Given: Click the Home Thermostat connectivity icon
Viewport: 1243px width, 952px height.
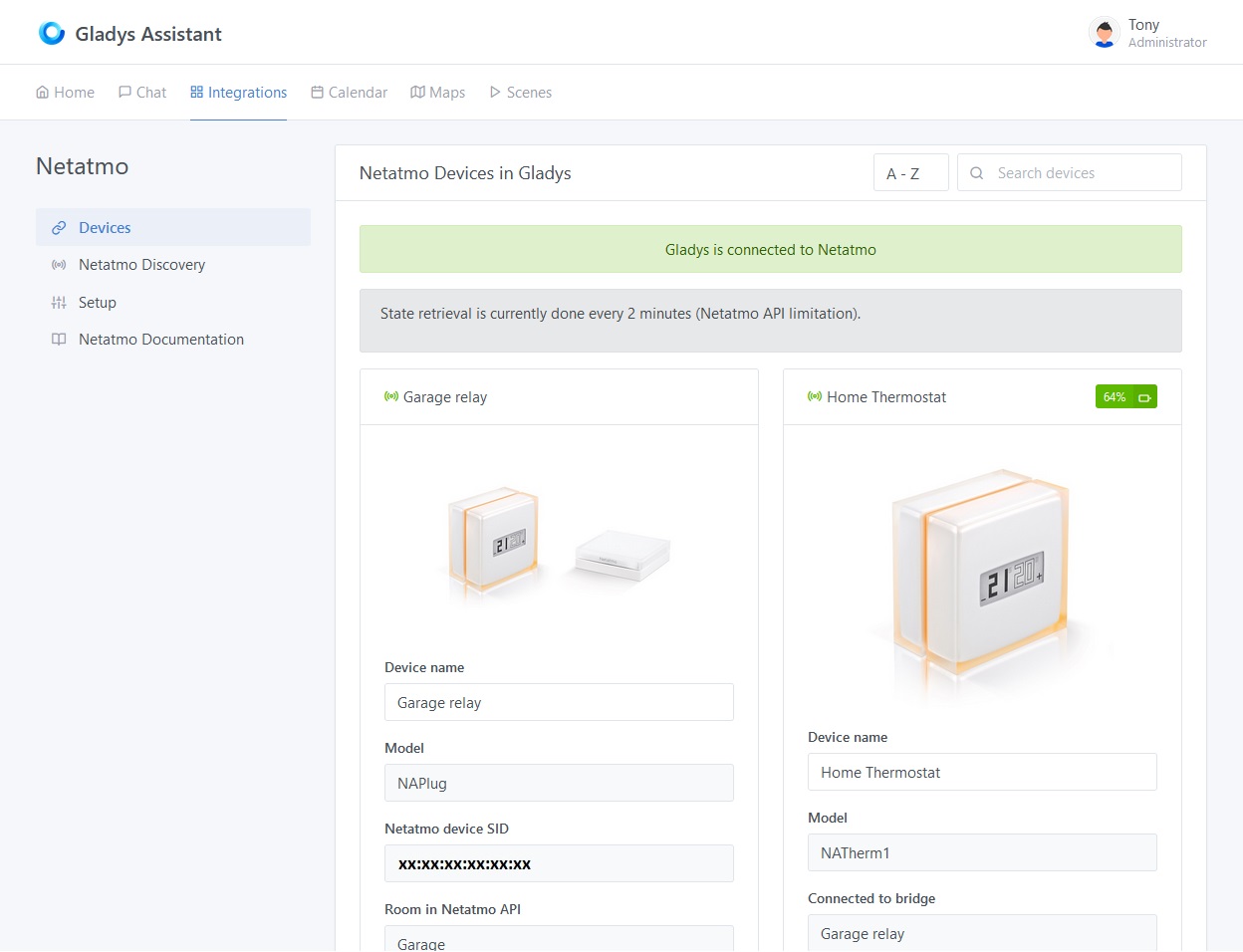Looking at the screenshot, I should tap(813, 396).
